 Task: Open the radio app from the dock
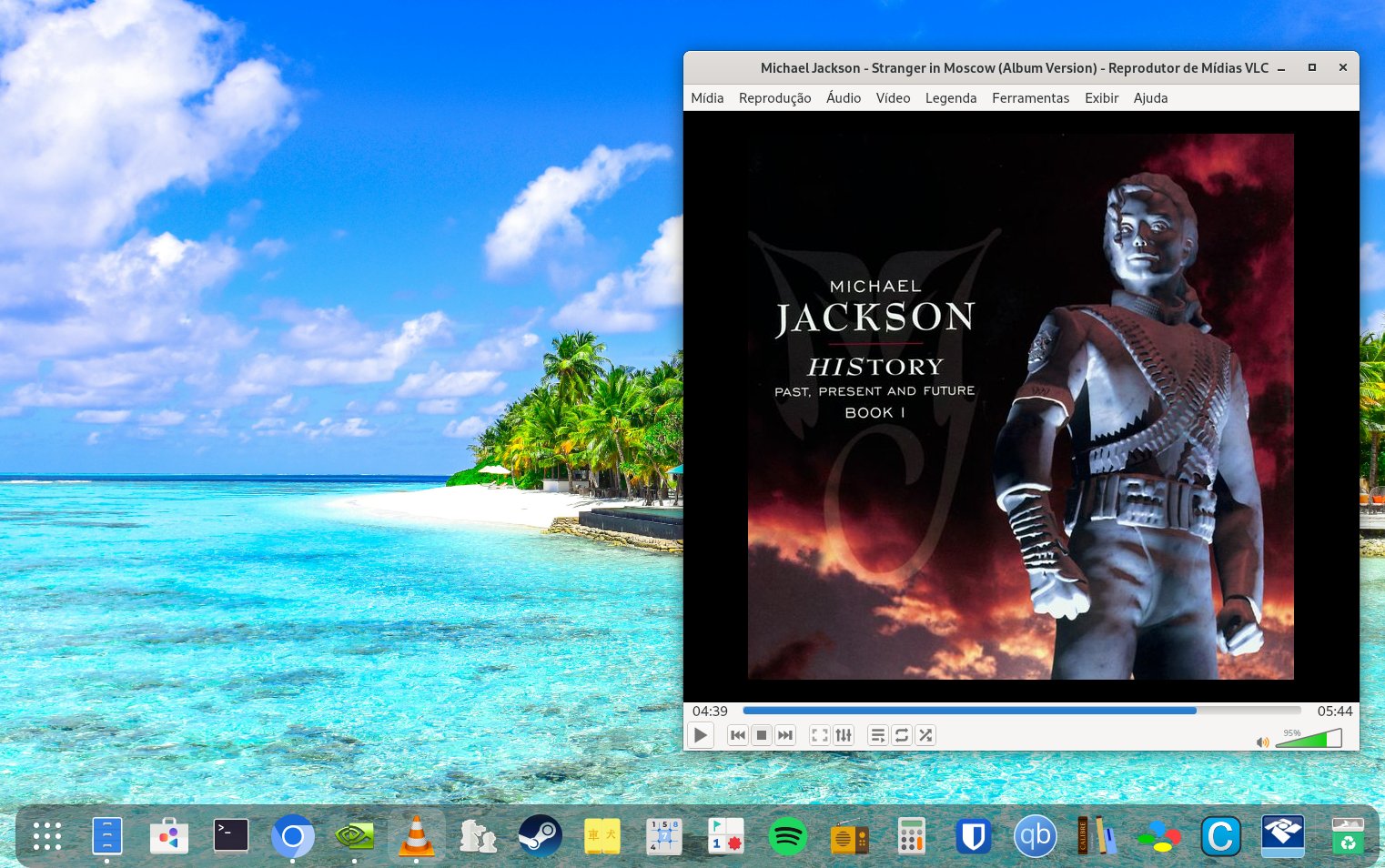pyautogui.click(x=850, y=836)
